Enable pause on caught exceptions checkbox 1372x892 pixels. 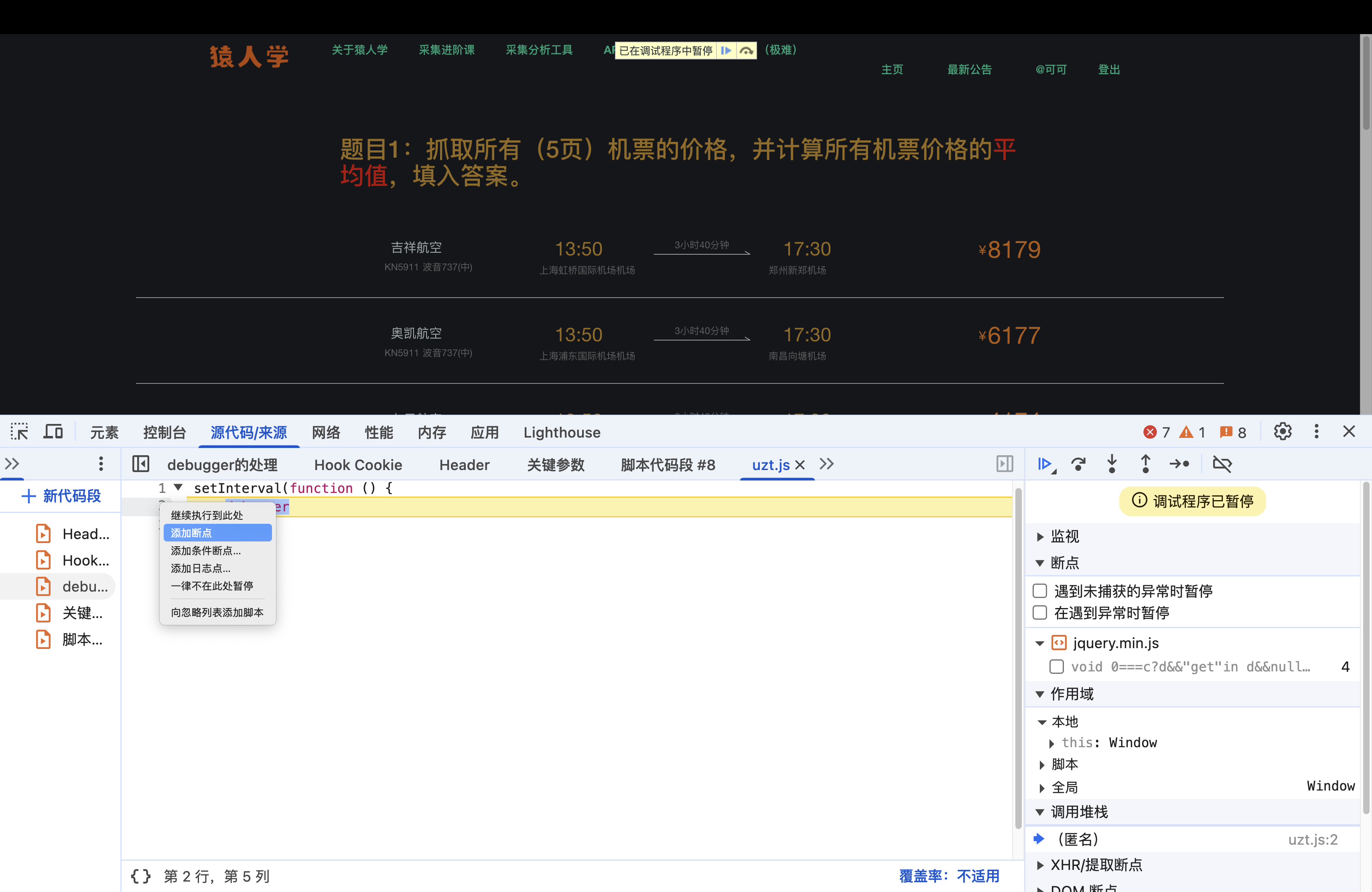coord(1040,612)
